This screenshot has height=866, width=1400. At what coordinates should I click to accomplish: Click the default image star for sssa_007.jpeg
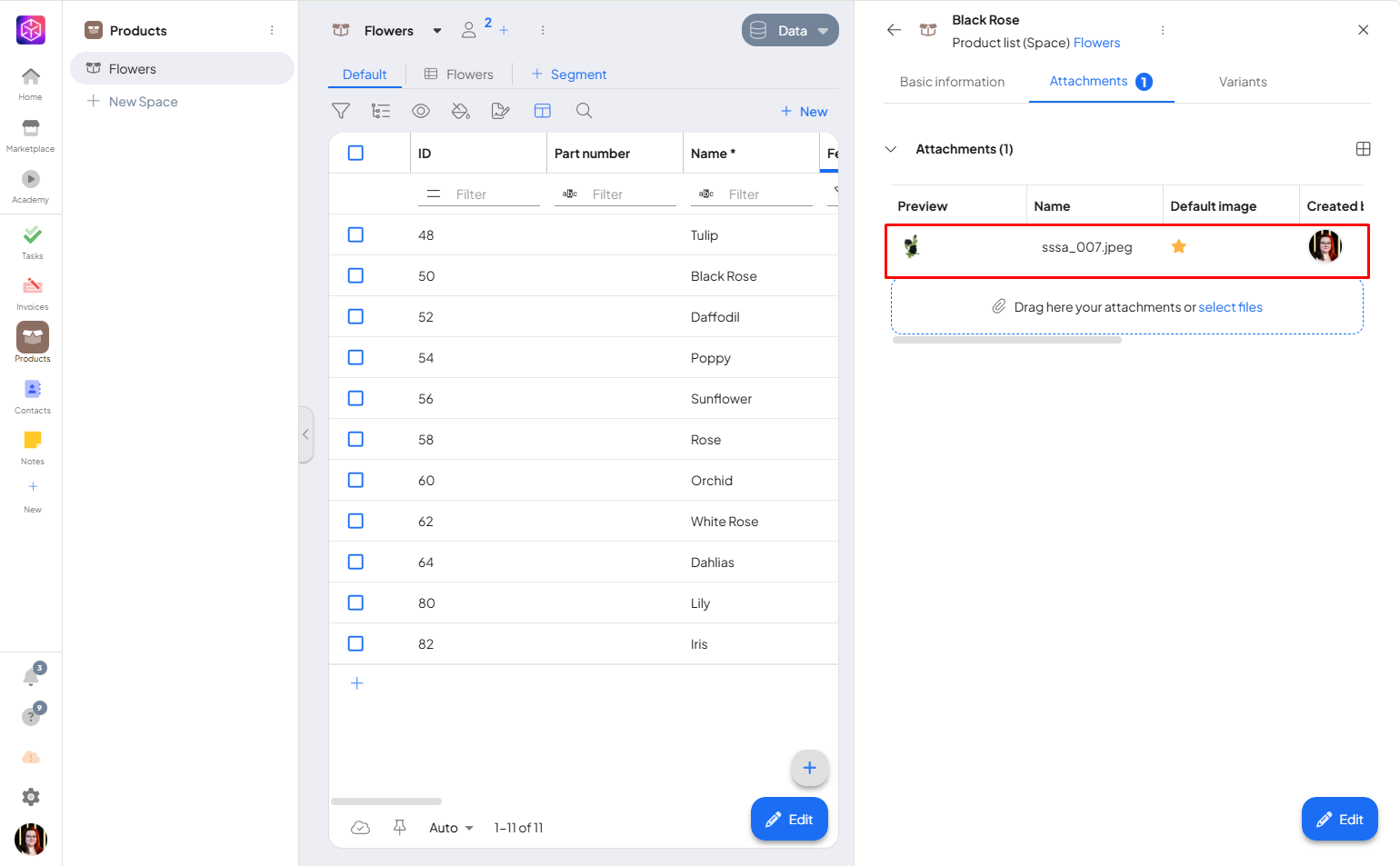pyautogui.click(x=1178, y=246)
